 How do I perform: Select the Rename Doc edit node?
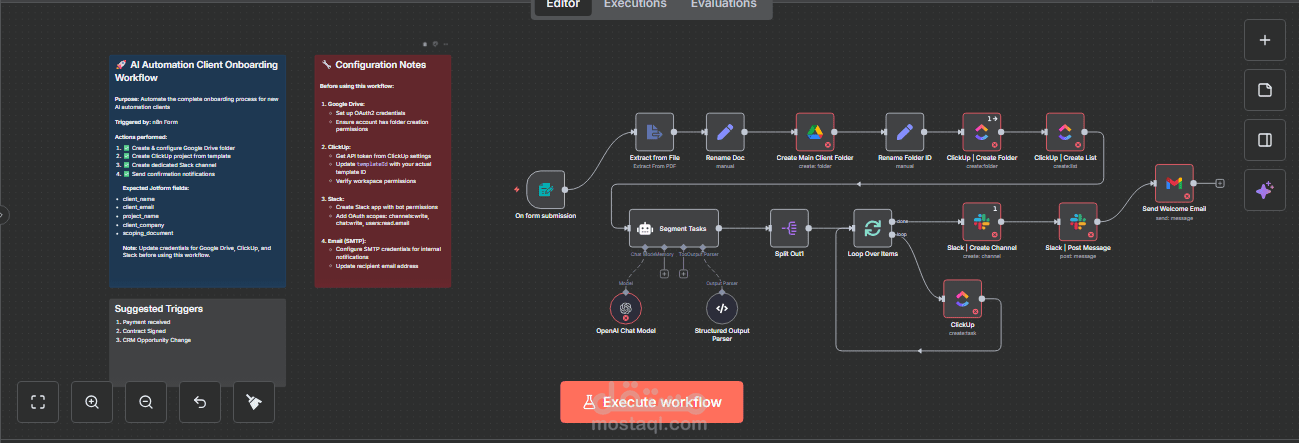click(x=726, y=131)
